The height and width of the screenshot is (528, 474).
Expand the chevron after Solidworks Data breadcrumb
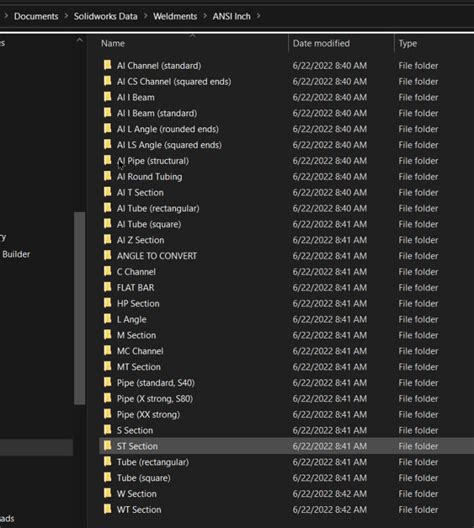coord(145,16)
